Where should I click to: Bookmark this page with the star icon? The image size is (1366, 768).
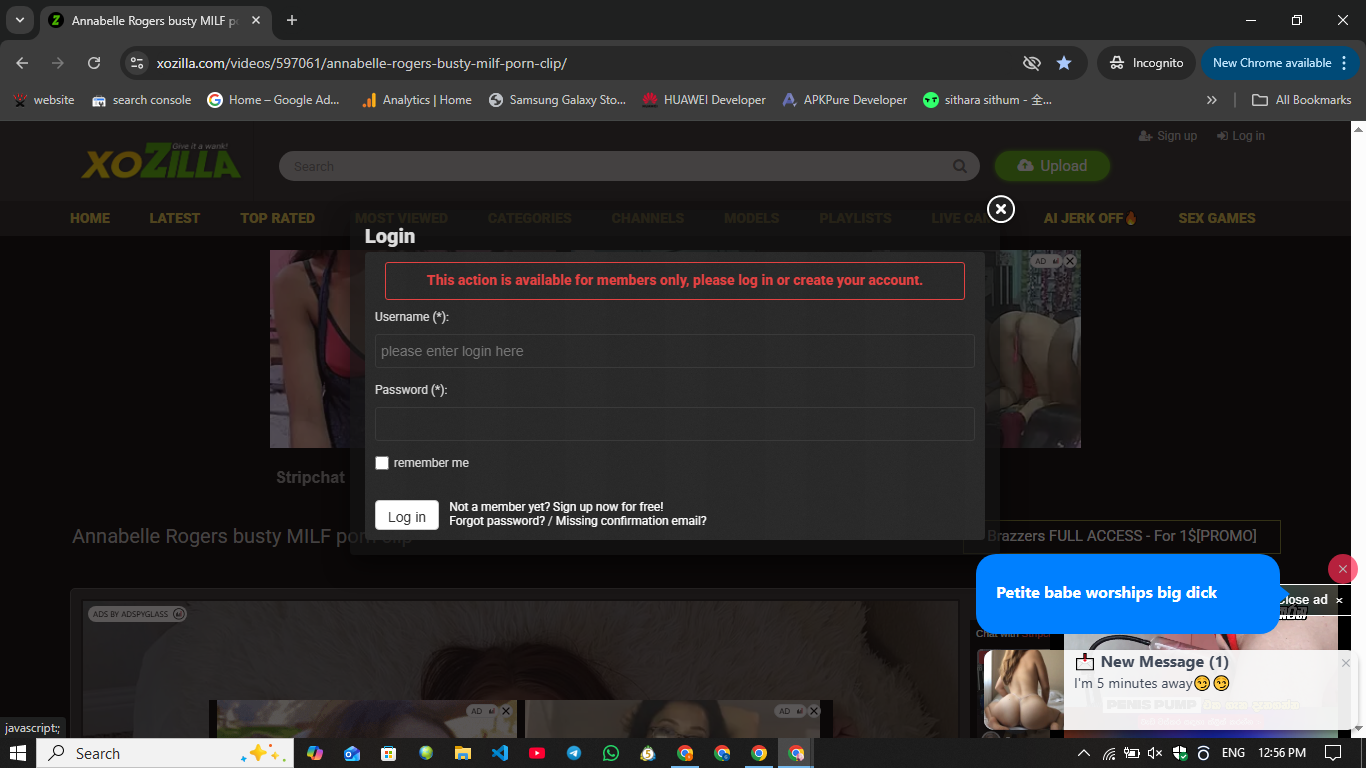[1064, 63]
